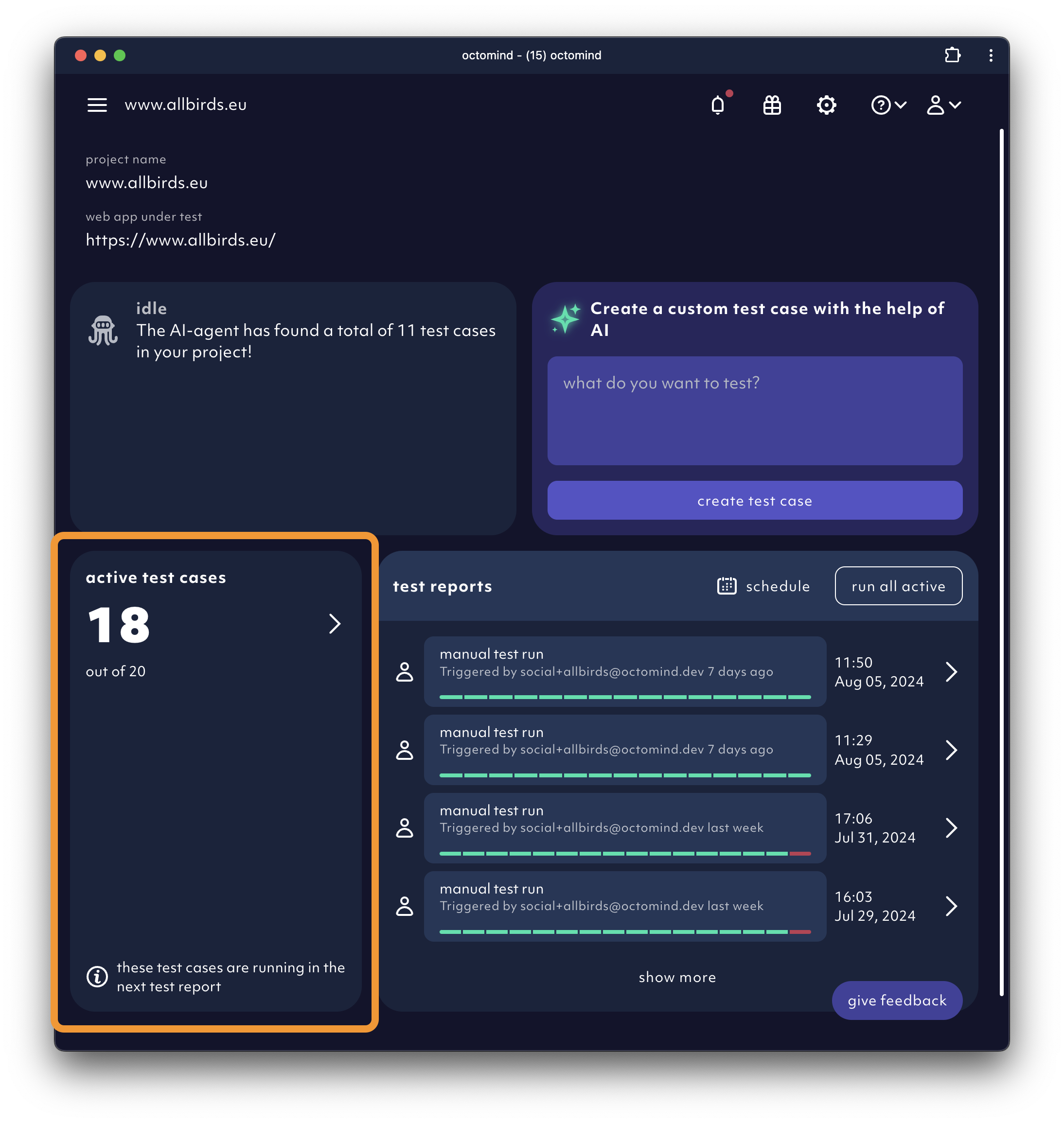Open the give feedback button
The height and width of the screenshot is (1123, 1064).
pyautogui.click(x=897, y=1000)
